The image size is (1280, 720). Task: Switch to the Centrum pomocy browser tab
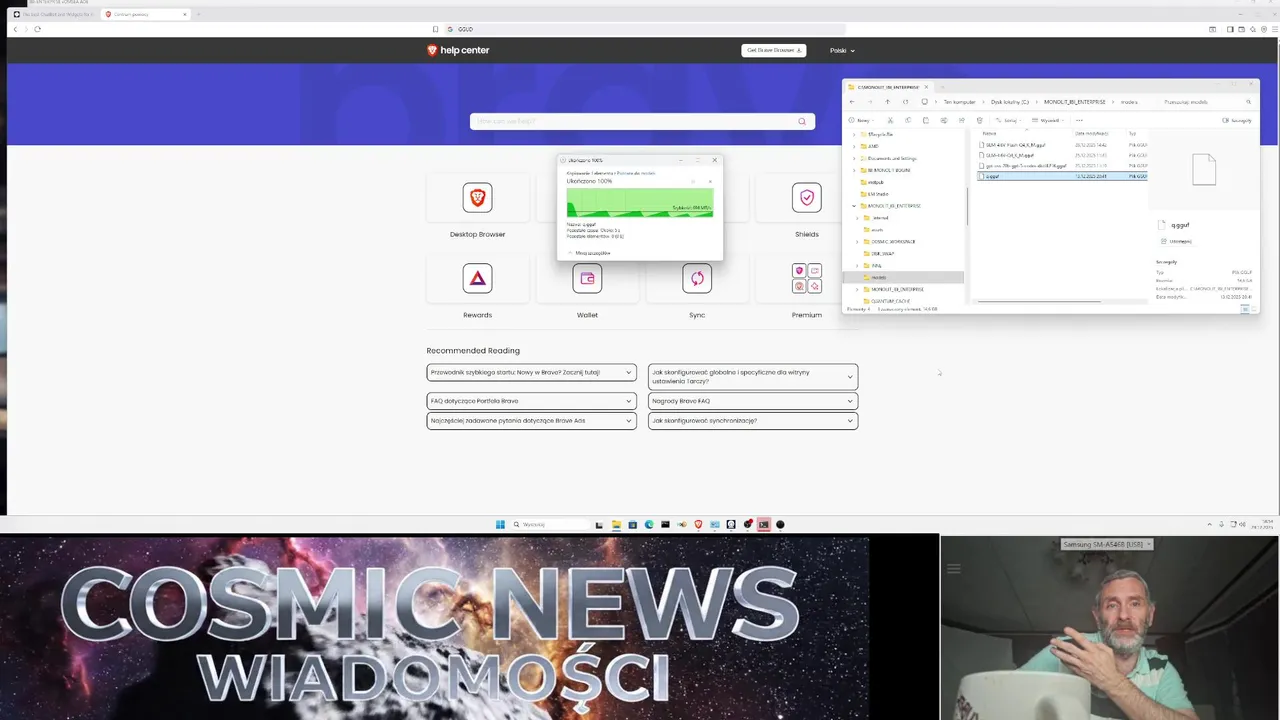[x=145, y=14]
